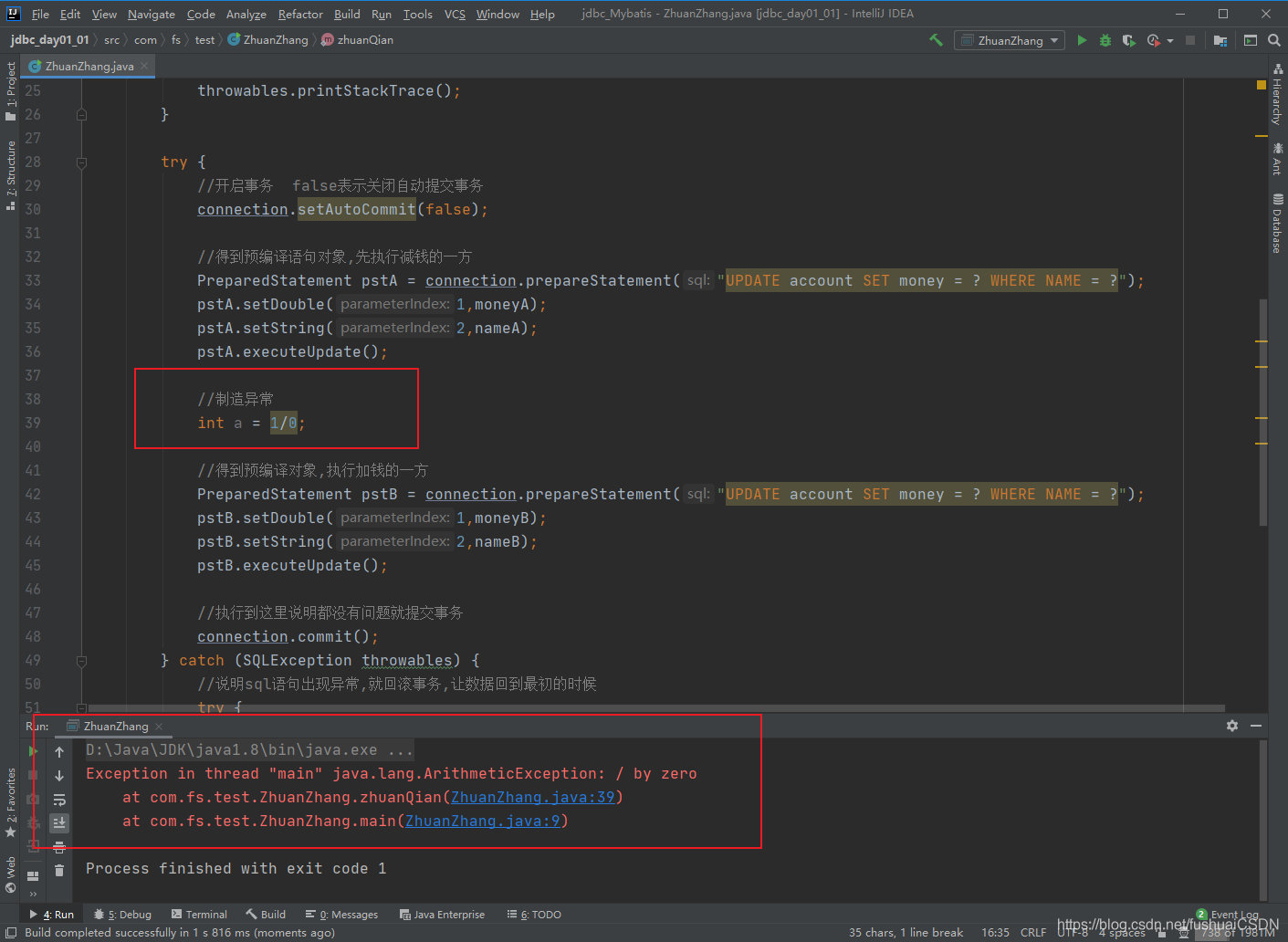Open Web tool window sidebar tab

pos(11,874)
